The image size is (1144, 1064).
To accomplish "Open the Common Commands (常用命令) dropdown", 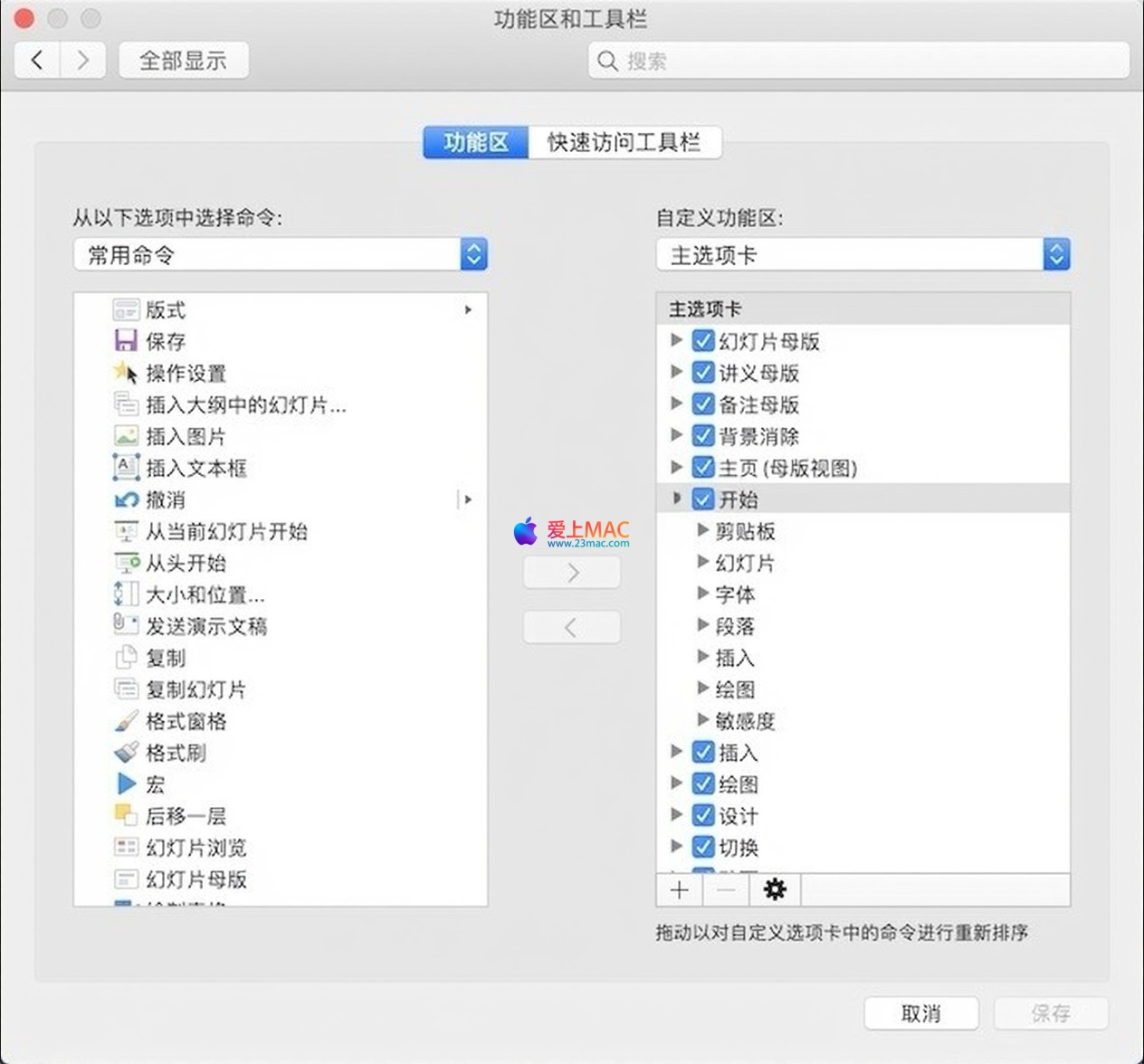I will [x=473, y=255].
